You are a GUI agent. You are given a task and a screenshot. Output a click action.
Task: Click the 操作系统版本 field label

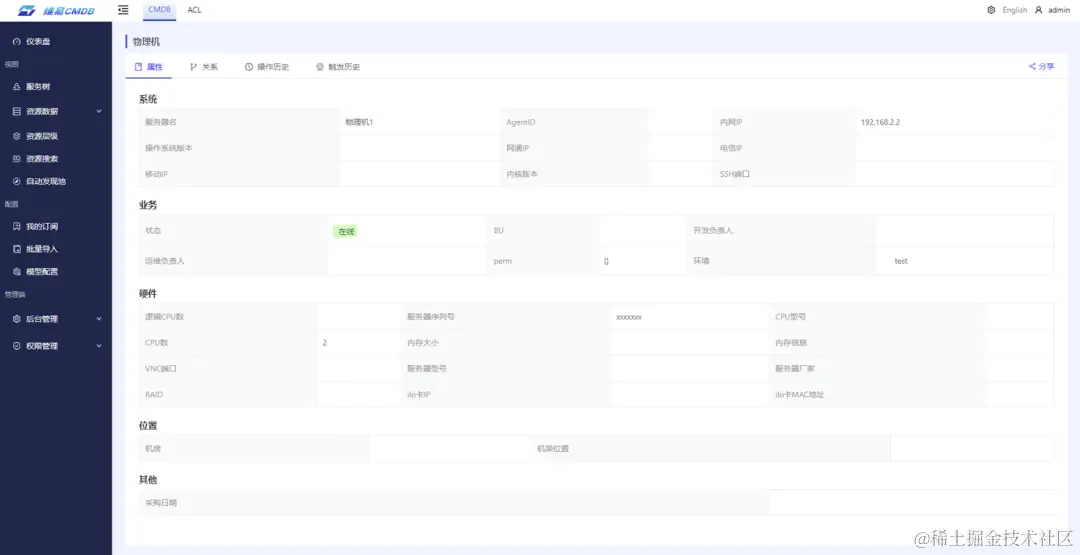(x=169, y=148)
